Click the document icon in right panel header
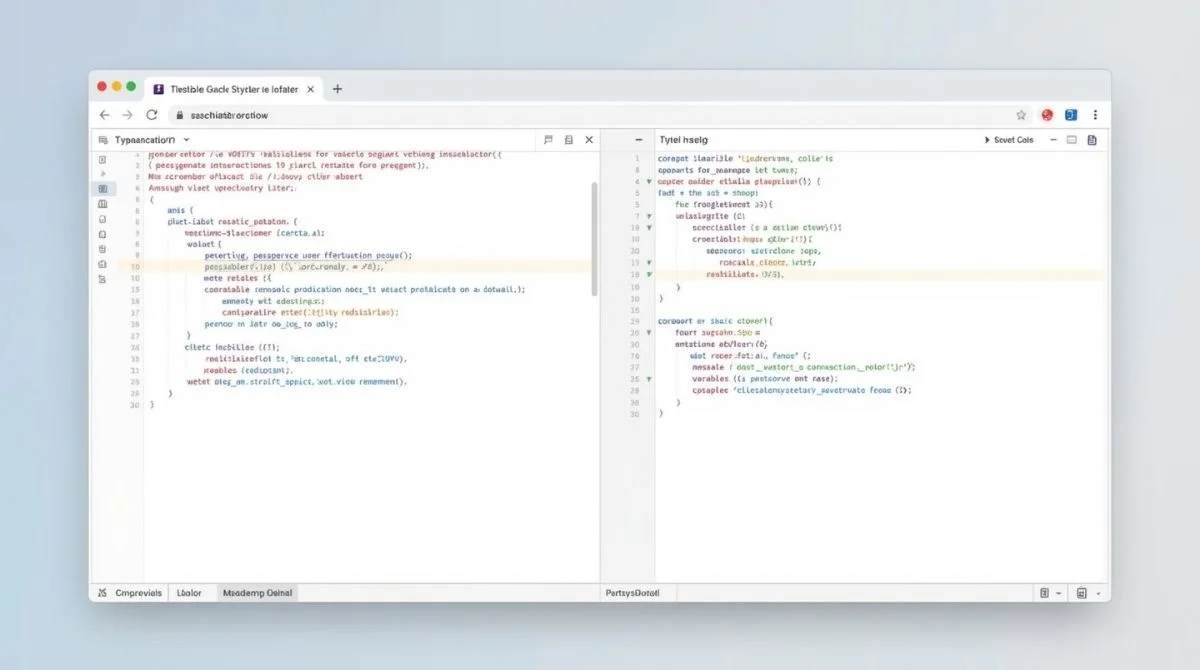1200x670 pixels. click(x=1092, y=140)
